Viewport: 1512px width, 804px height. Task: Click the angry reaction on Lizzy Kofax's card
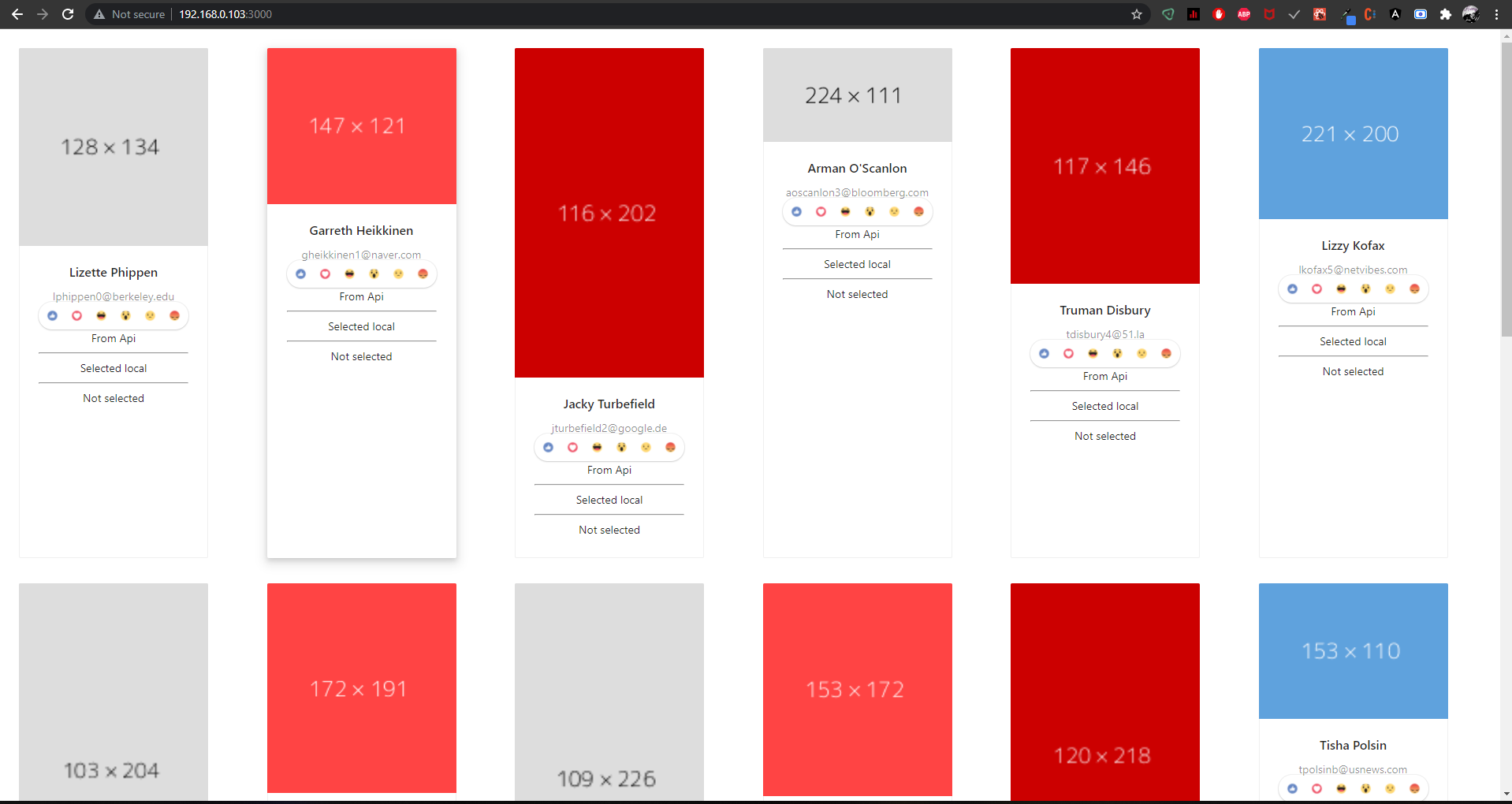pyautogui.click(x=1414, y=289)
